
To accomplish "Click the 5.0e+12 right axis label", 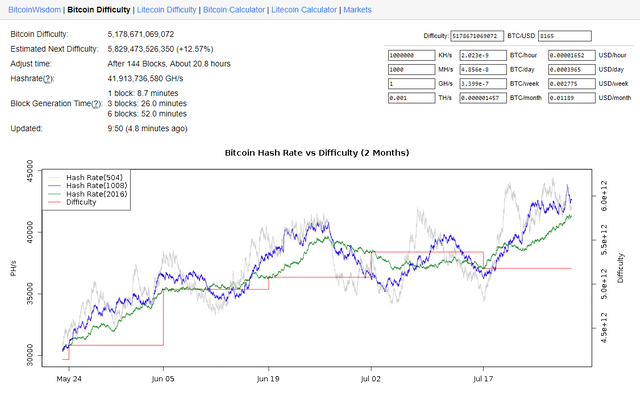I will point(604,284).
